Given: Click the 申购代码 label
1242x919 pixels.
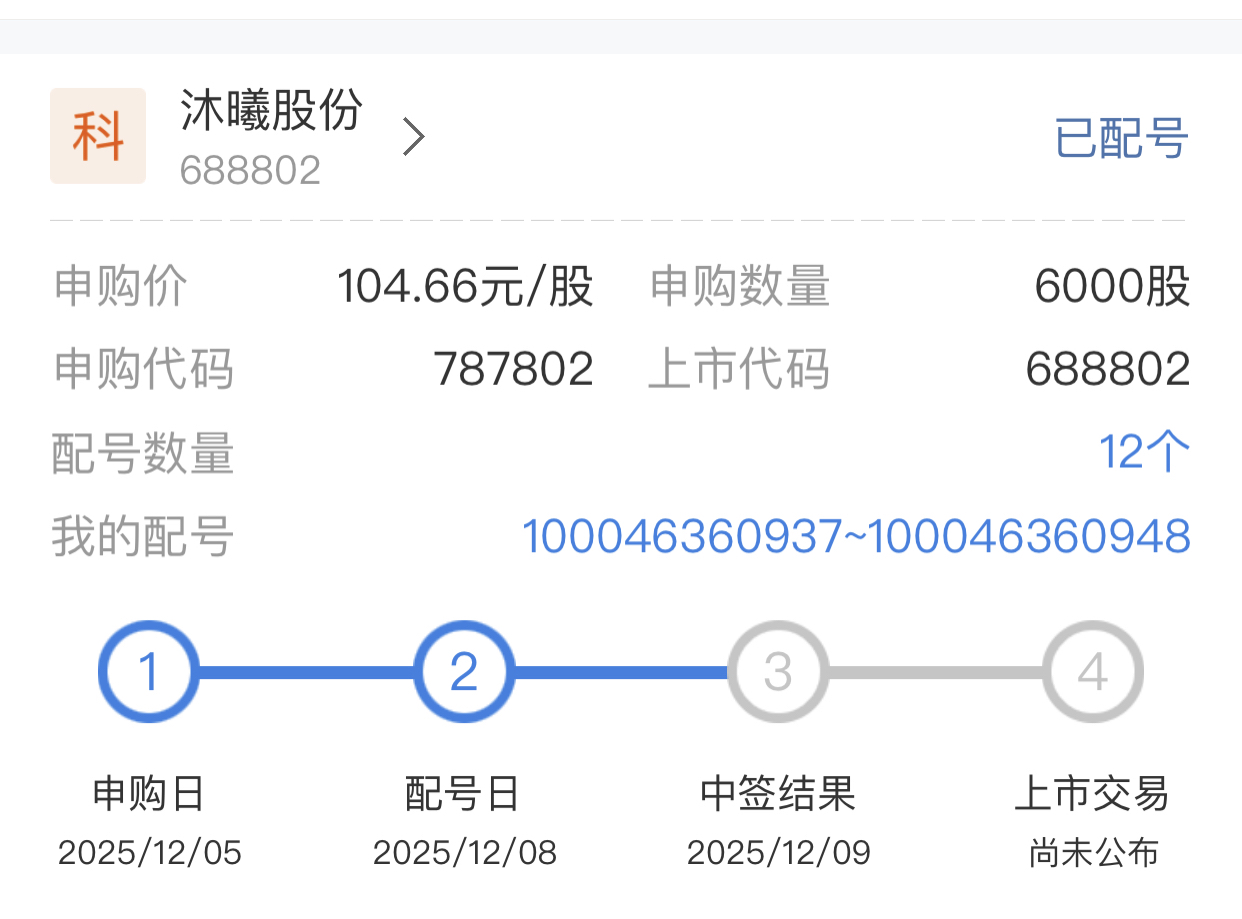Looking at the screenshot, I should [143, 369].
